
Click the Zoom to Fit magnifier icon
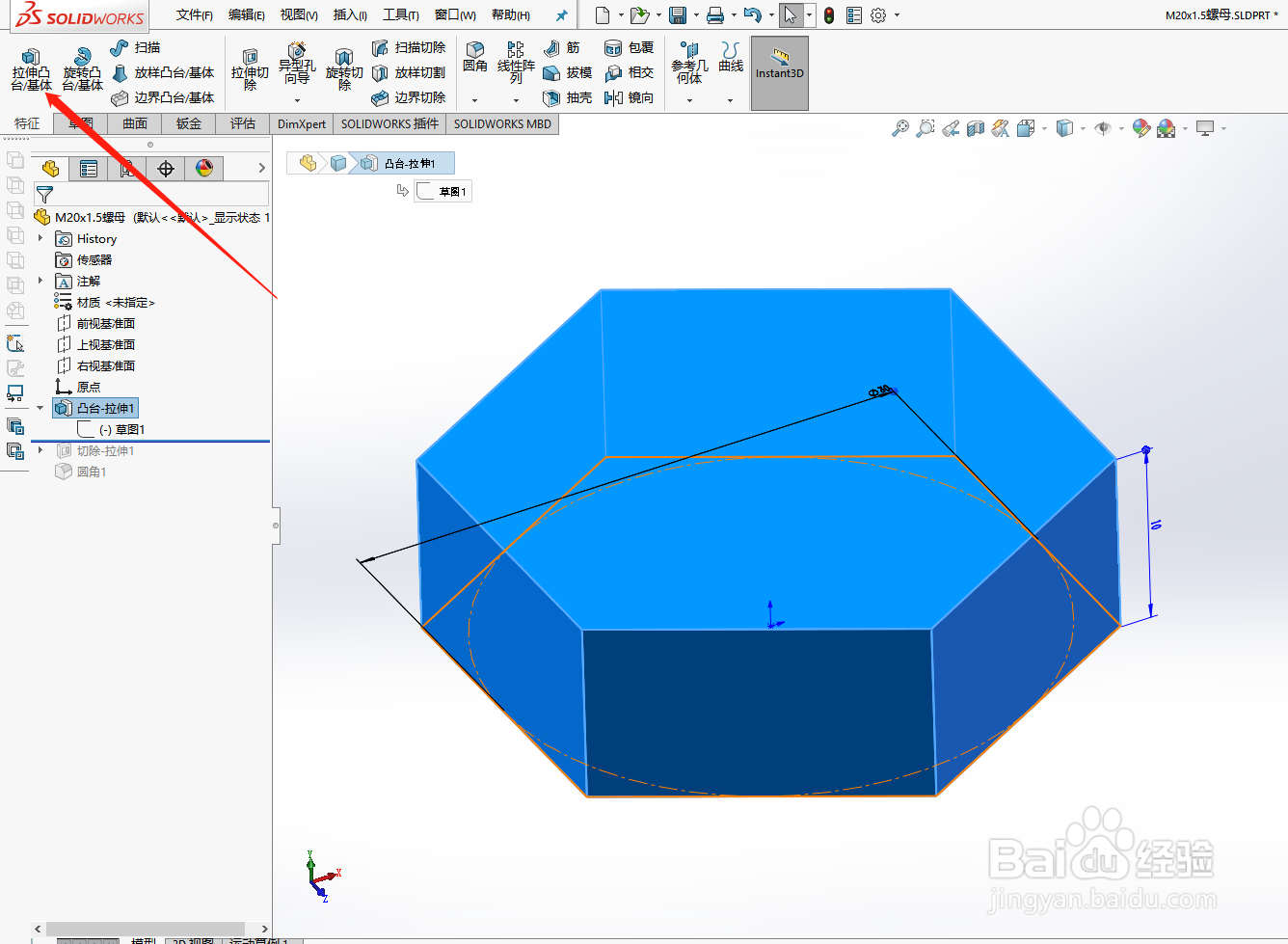(900, 128)
